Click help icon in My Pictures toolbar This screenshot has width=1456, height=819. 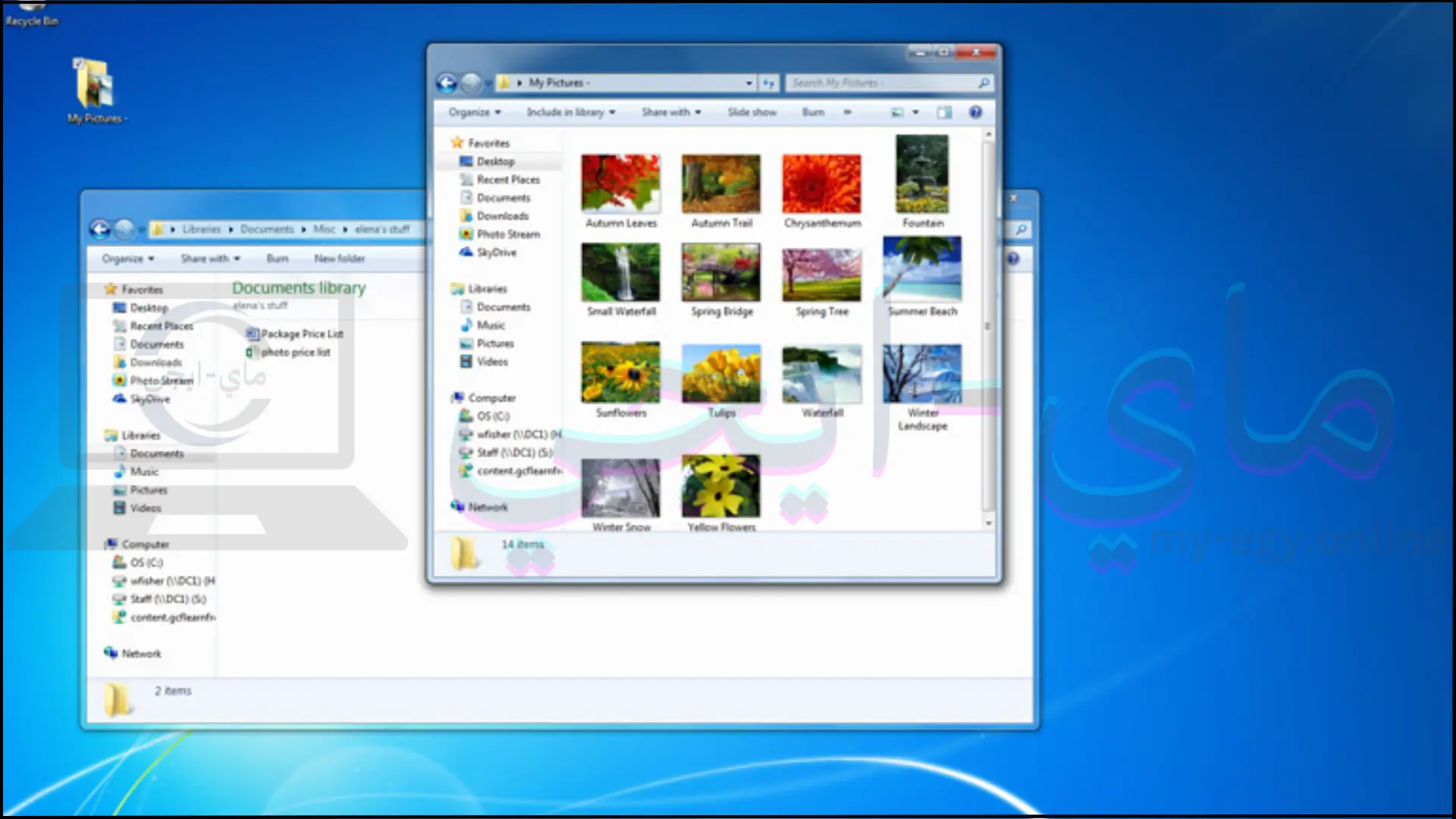(976, 112)
